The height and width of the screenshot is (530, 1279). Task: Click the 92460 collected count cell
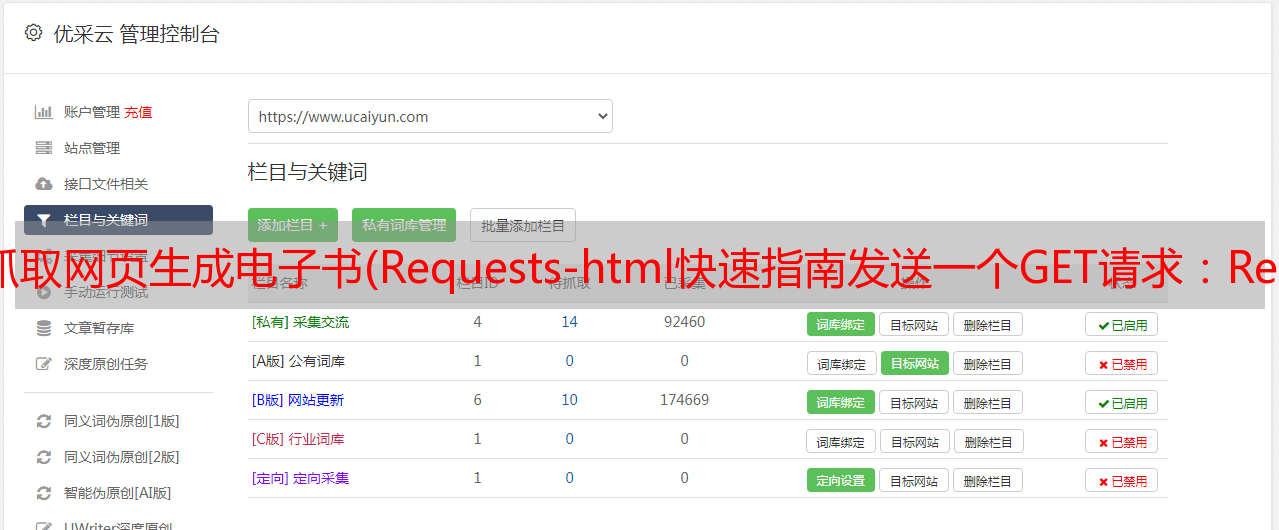coord(684,322)
